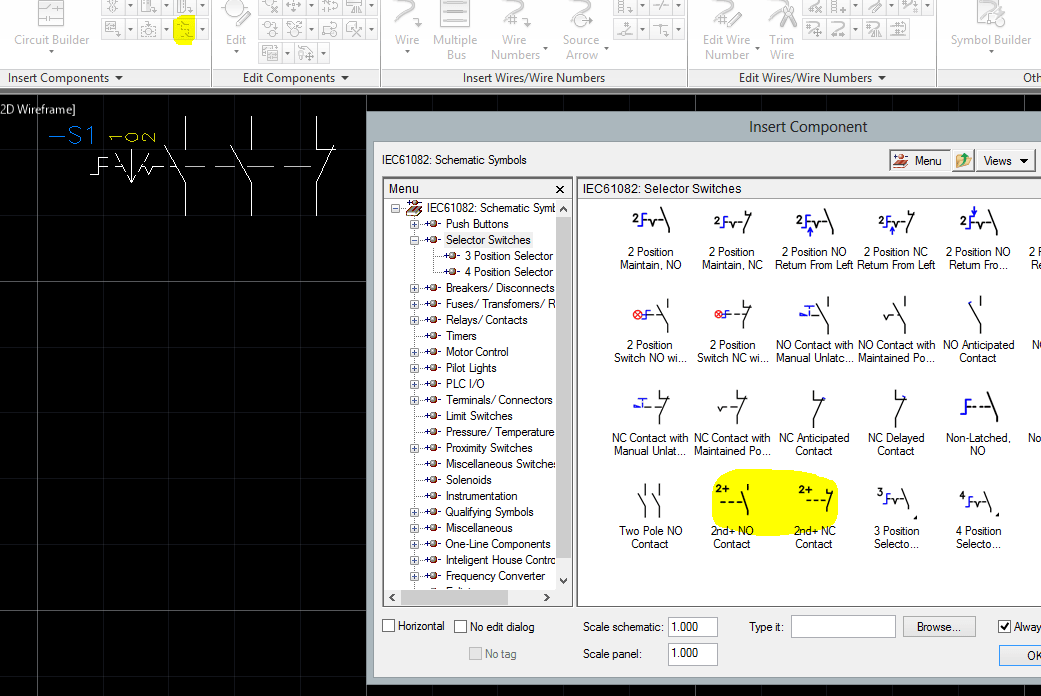Toggle the No edit dialog checkbox
The height and width of the screenshot is (696, 1041).
click(461, 627)
